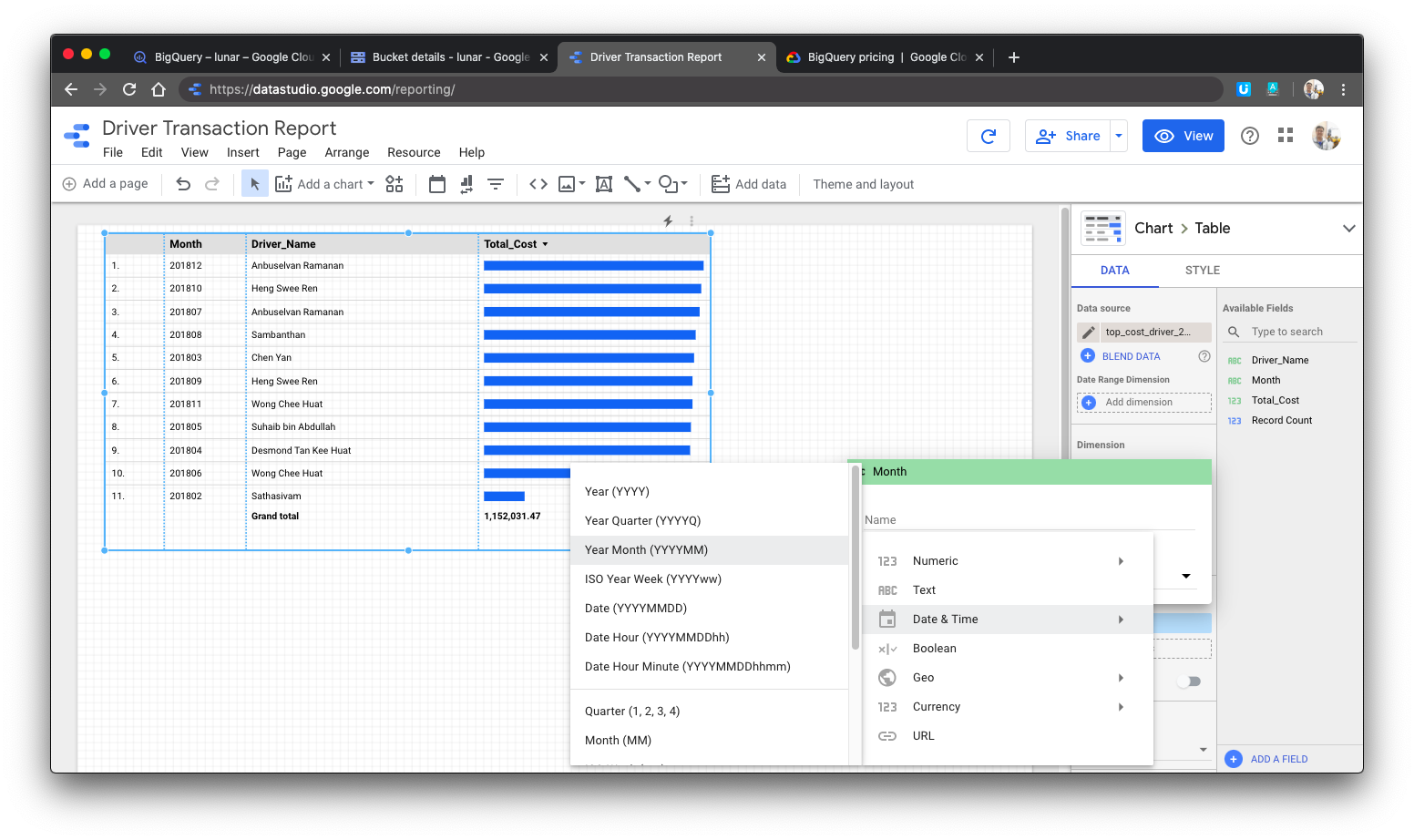Choose the shape tool
The height and width of the screenshot is (840, 1414).
click(x=669, y=183)
